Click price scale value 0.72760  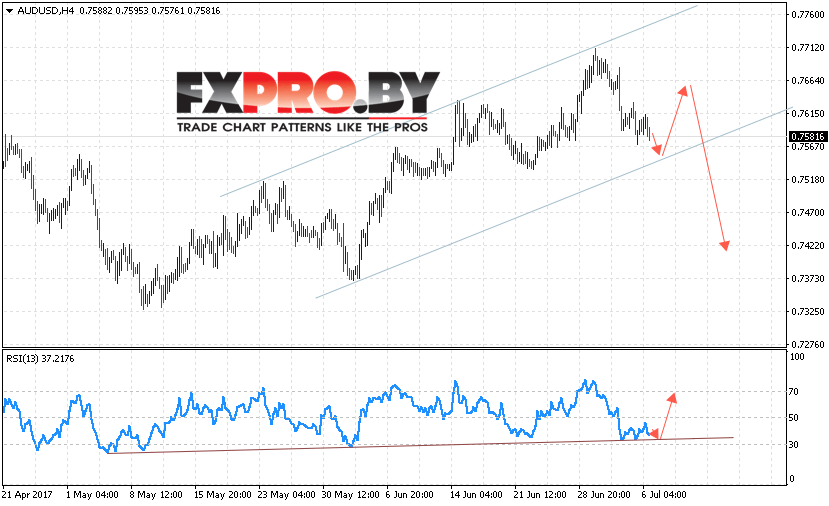click(808, 345)
